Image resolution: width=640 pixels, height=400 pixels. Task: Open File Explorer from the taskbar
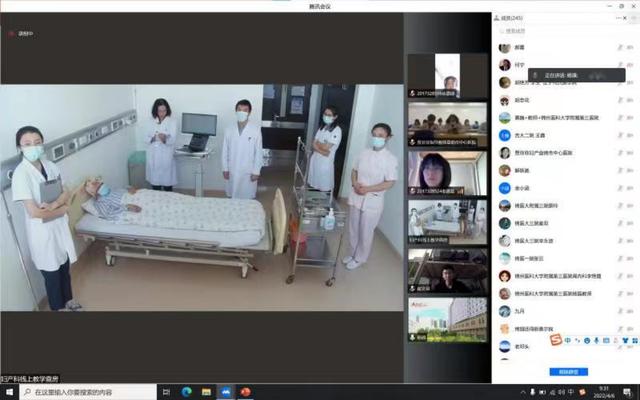[206, 392]
